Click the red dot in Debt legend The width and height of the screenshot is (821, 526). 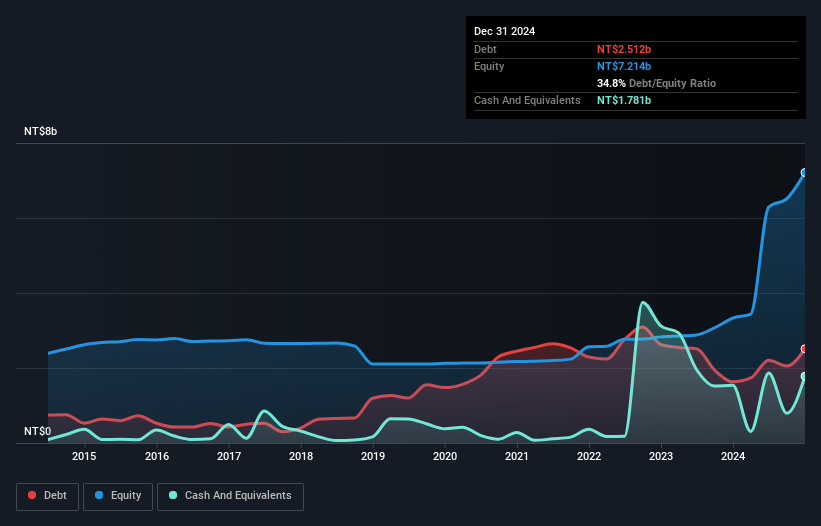[32, 495]
